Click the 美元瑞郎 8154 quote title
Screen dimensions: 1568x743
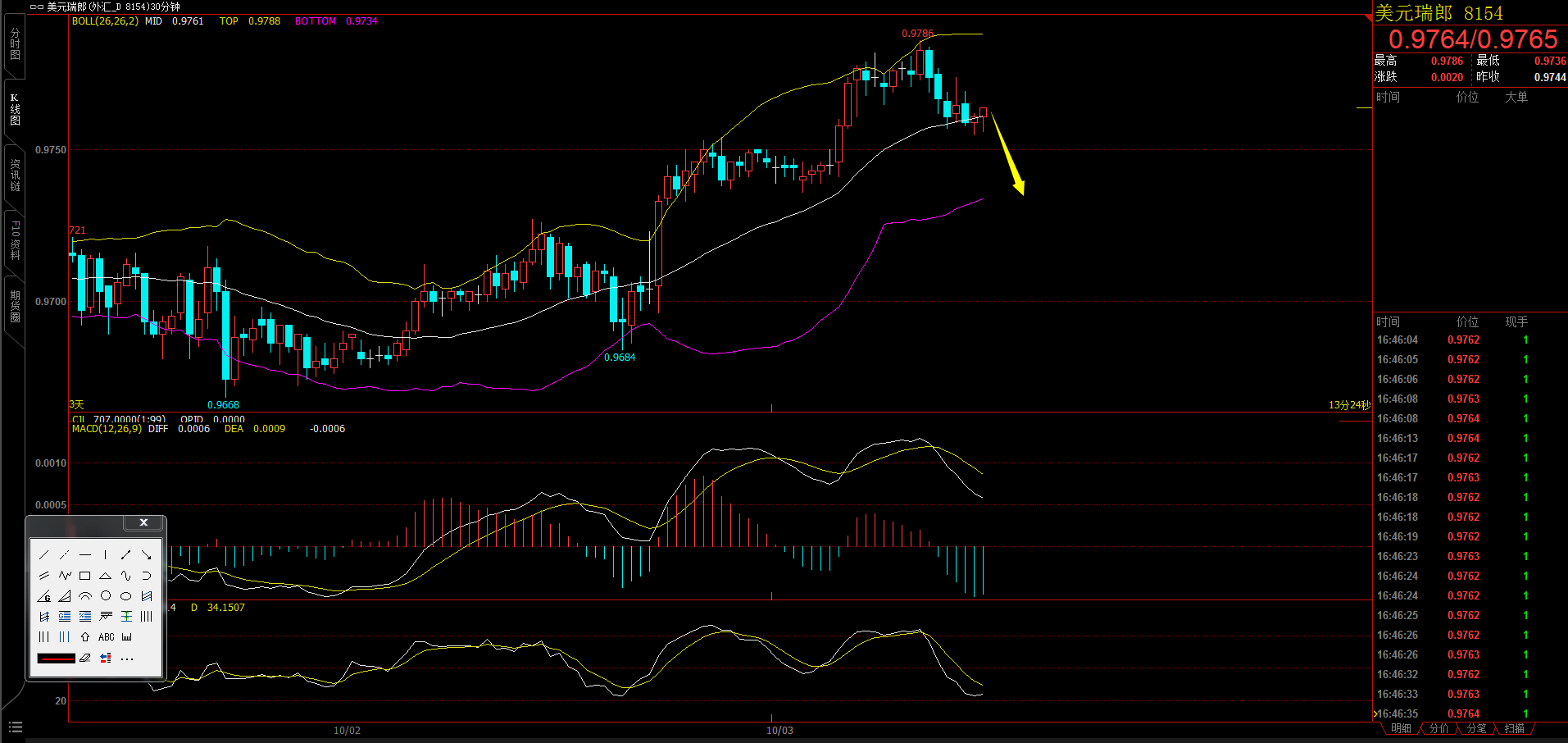[x=1438, y=13]
